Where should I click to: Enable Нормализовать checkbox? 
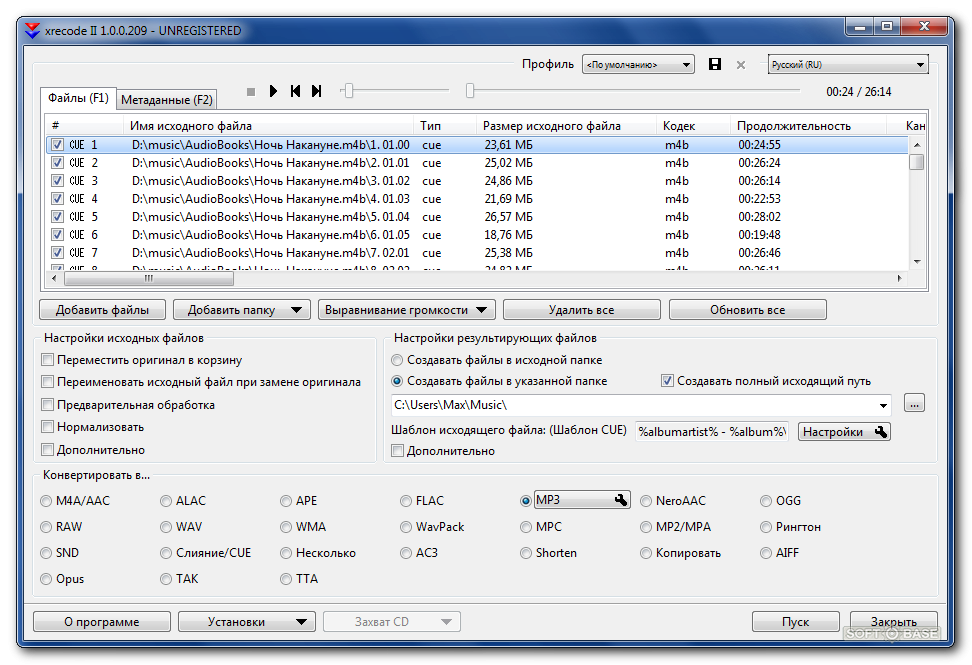pos(47,427)
